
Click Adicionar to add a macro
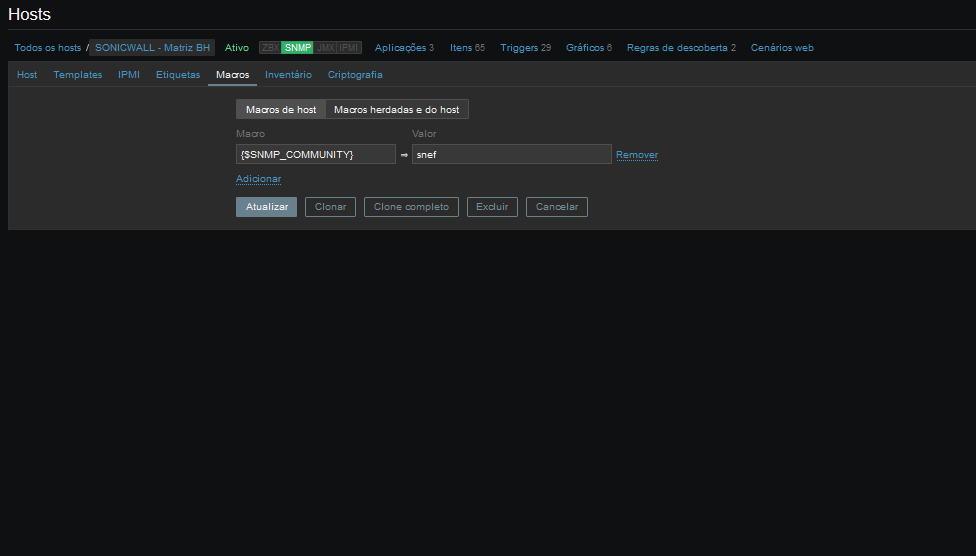258,179
